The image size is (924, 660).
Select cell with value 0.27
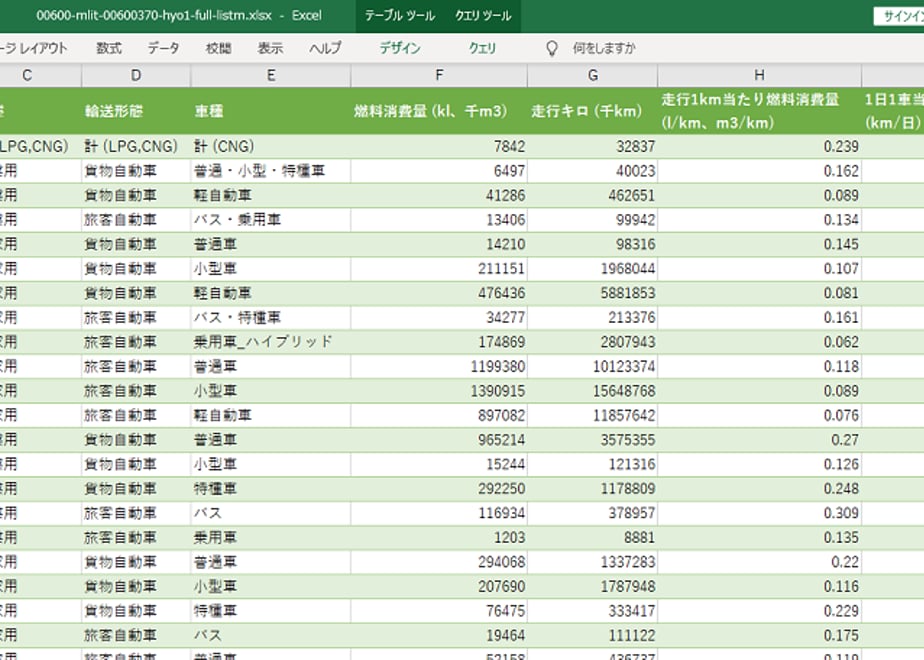(x=760, y=440)
